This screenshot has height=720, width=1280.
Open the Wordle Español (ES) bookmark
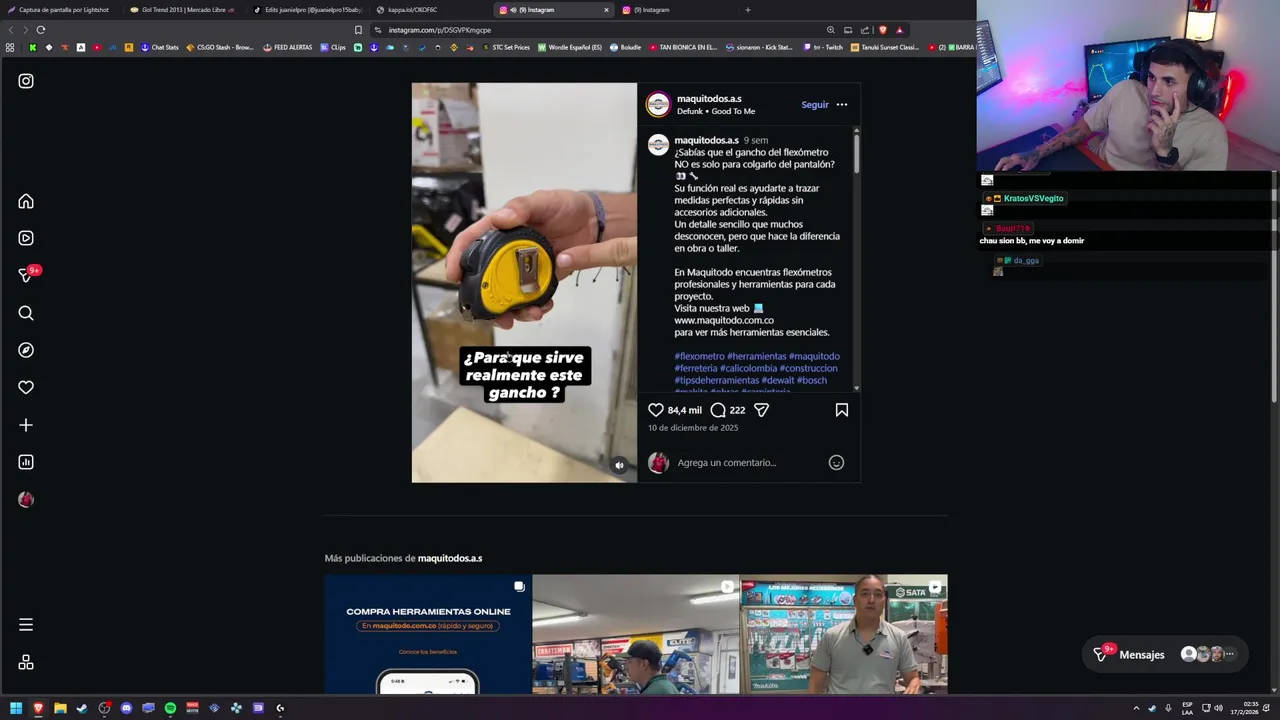(x=570, y=47)
